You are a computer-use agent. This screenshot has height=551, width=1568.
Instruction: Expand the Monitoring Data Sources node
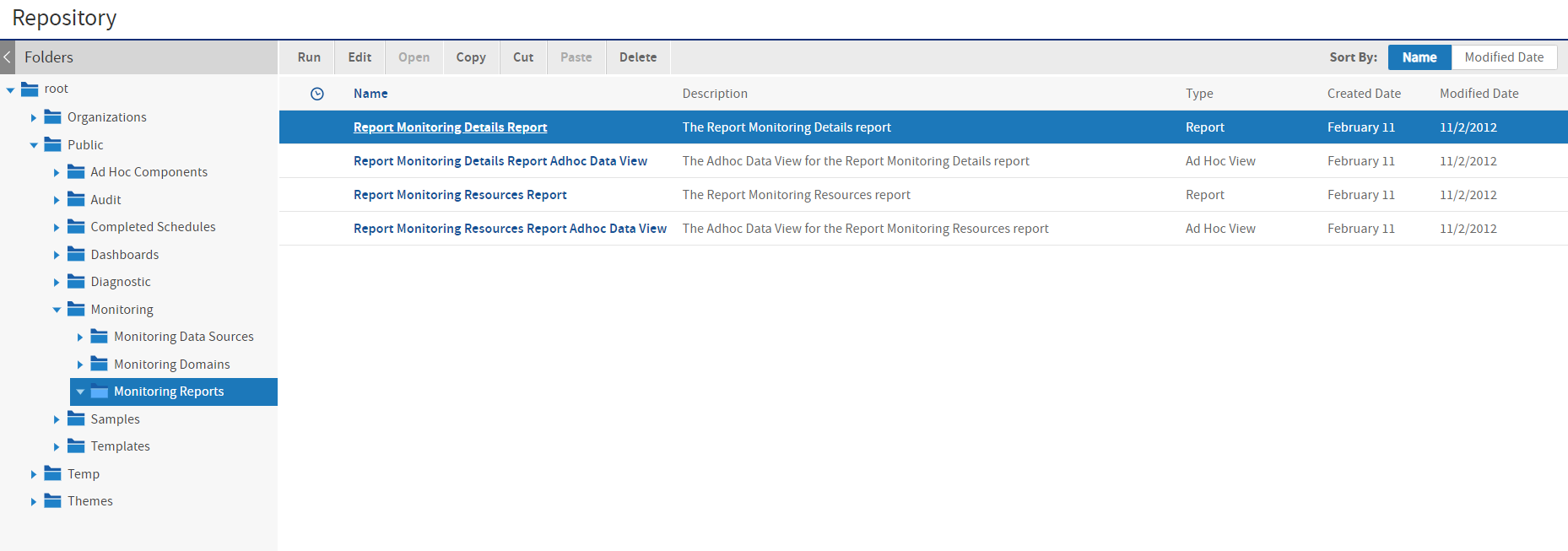tap(80, 337)
